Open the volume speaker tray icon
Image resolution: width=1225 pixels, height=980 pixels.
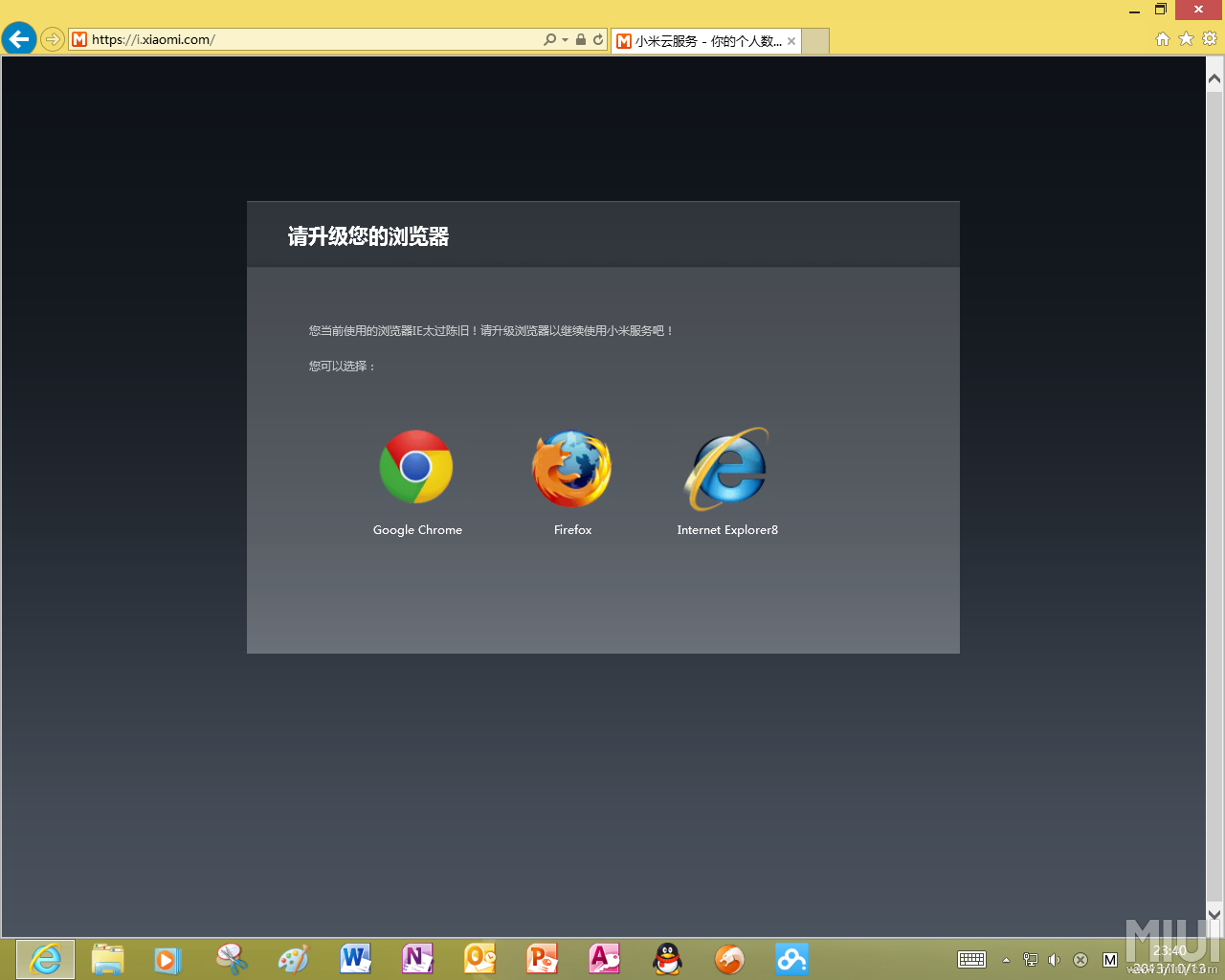(x=1055, y=960)
